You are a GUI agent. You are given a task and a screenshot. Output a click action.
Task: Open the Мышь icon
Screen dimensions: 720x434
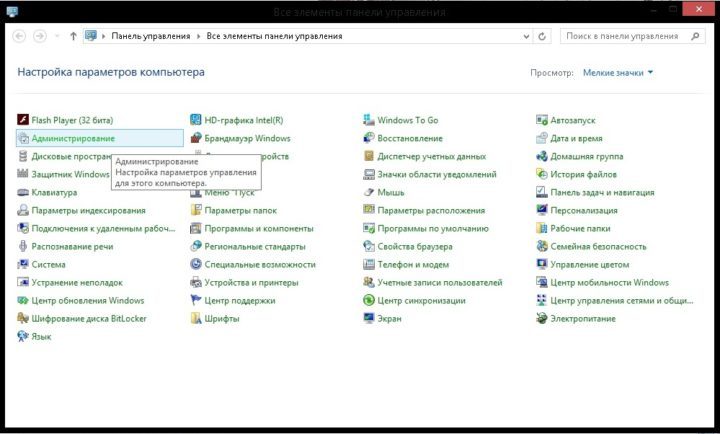[369, 192]
